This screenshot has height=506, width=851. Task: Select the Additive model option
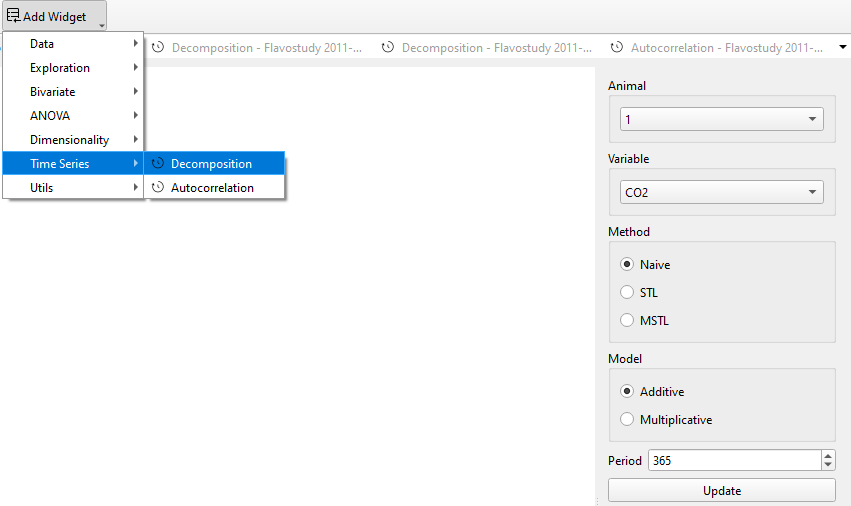[628, 392]
